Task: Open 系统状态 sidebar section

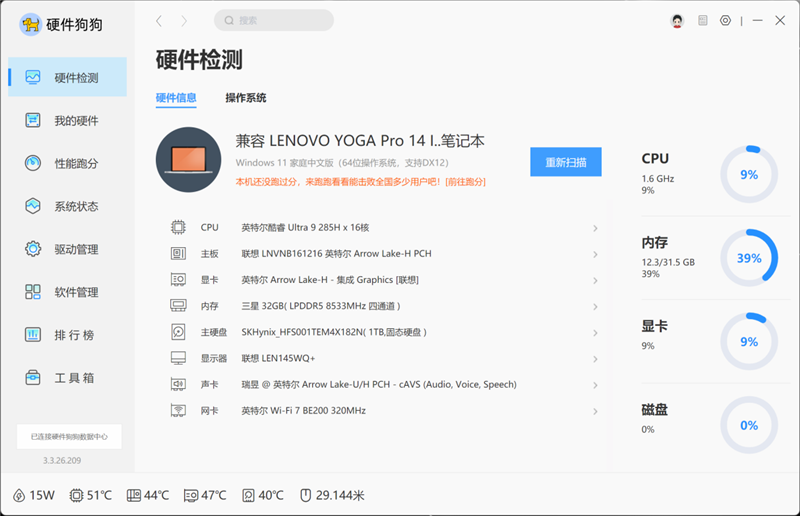Action: click(67, 206)
